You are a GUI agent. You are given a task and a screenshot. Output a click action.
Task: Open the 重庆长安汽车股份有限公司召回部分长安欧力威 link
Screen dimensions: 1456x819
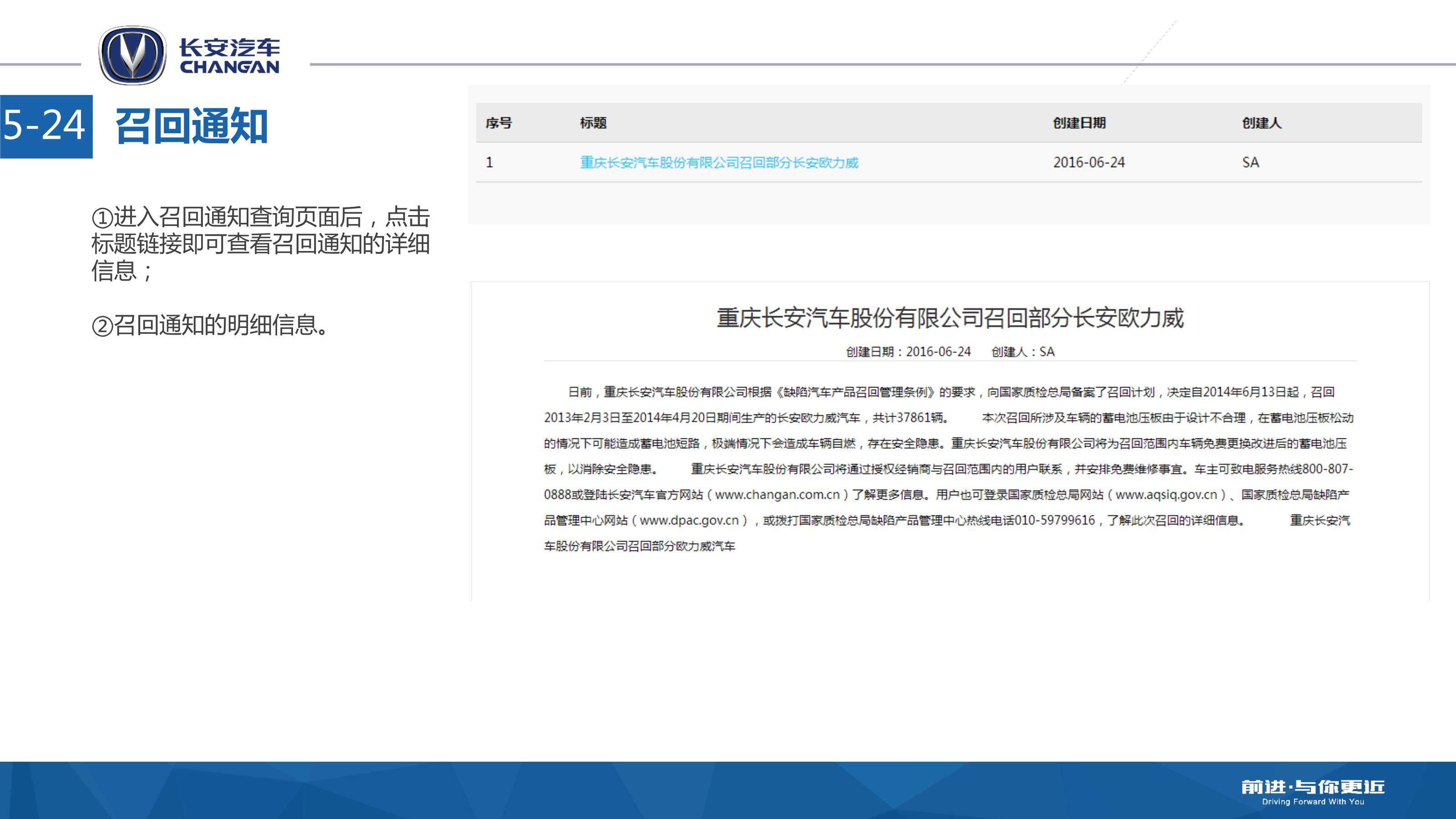[x=718, y=163]
